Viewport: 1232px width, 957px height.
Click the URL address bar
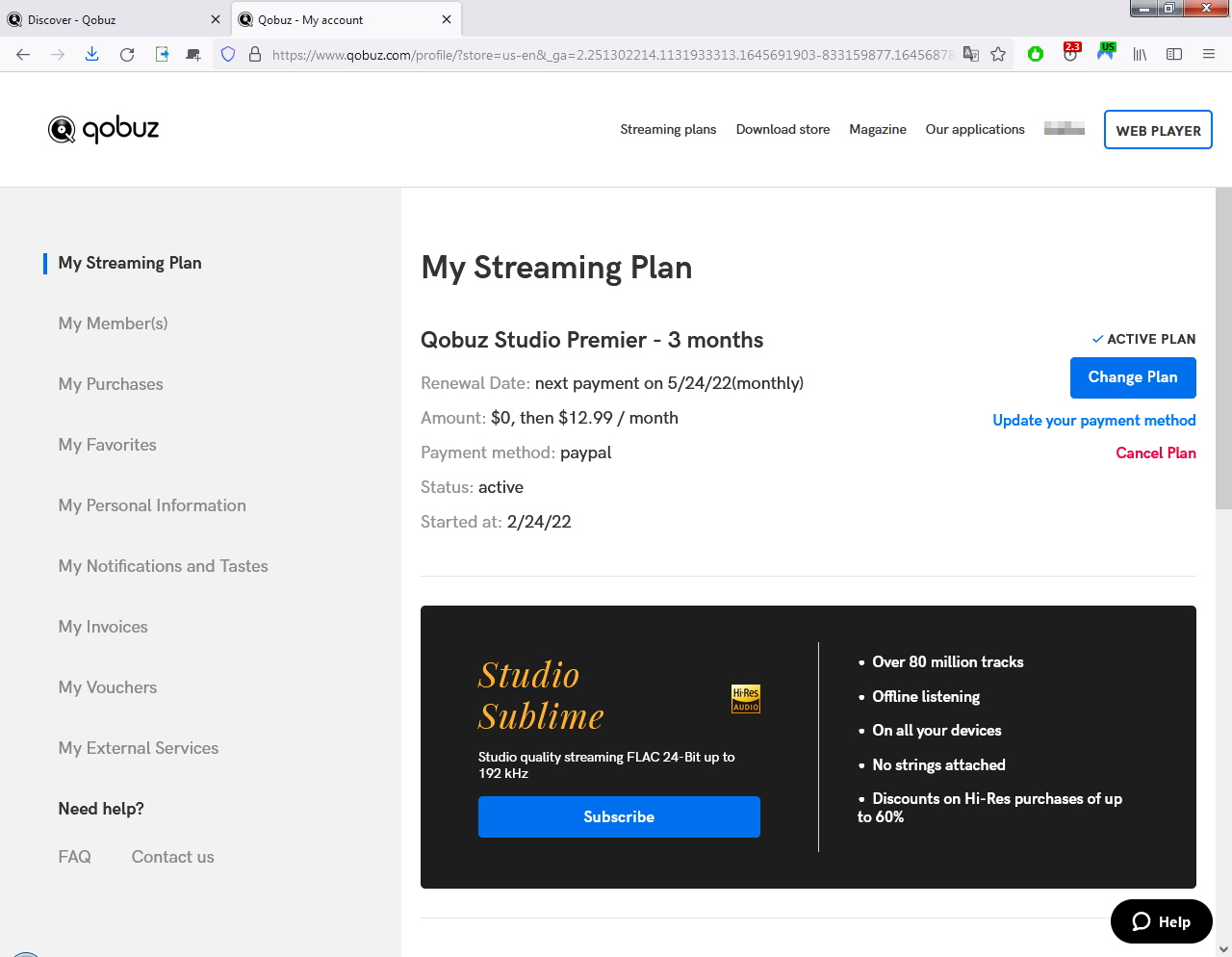coord(612,55)
